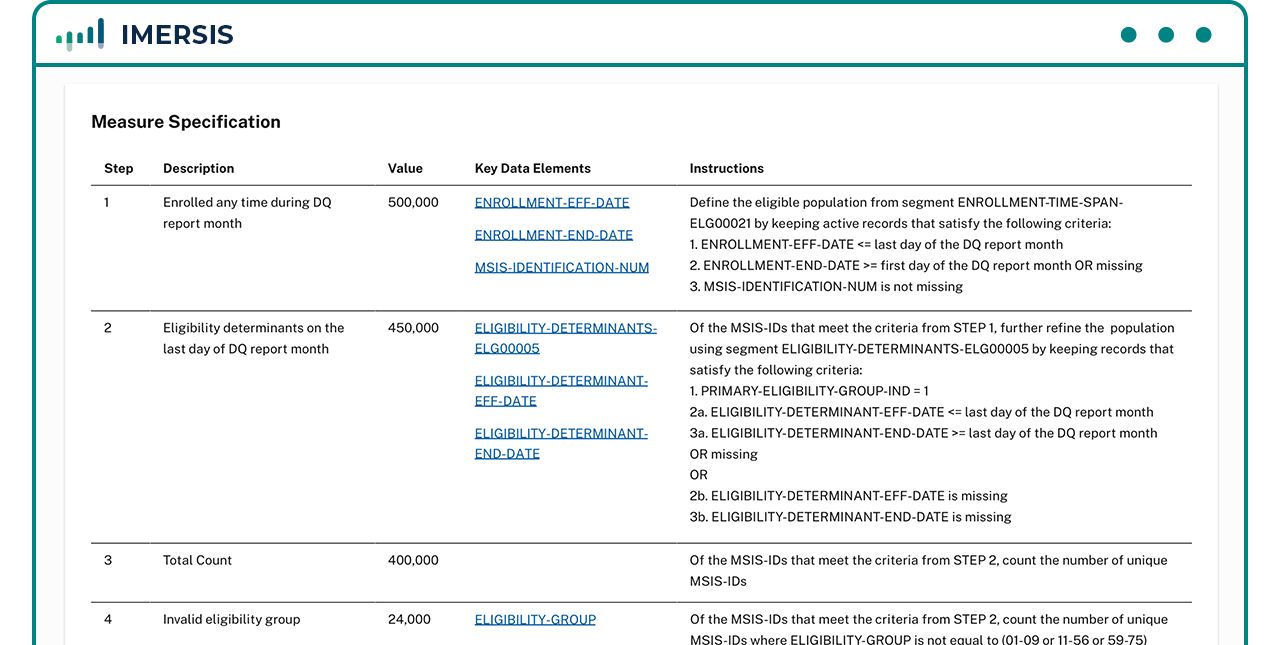Click 'Enrolled any time during DQ report month'
The height and width of the screenshot is (645, 1280).
pos(247,213)
